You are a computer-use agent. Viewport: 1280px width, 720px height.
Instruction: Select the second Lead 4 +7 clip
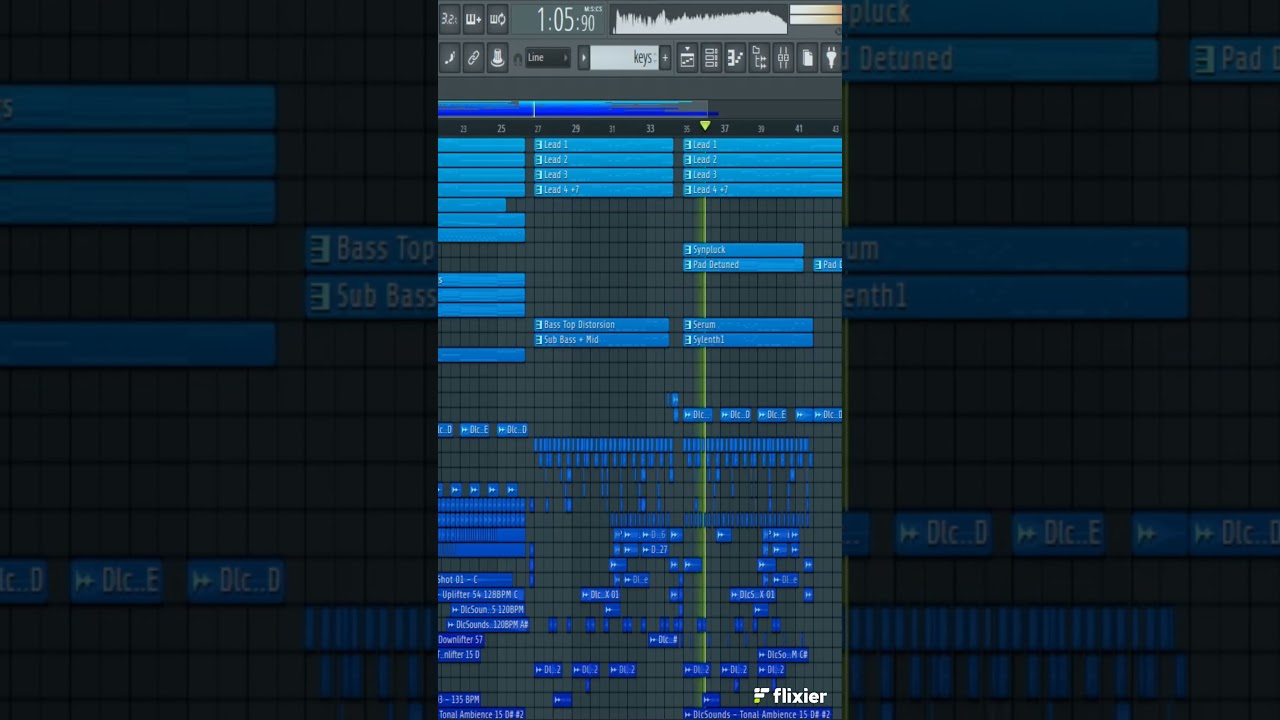[762, 189]
